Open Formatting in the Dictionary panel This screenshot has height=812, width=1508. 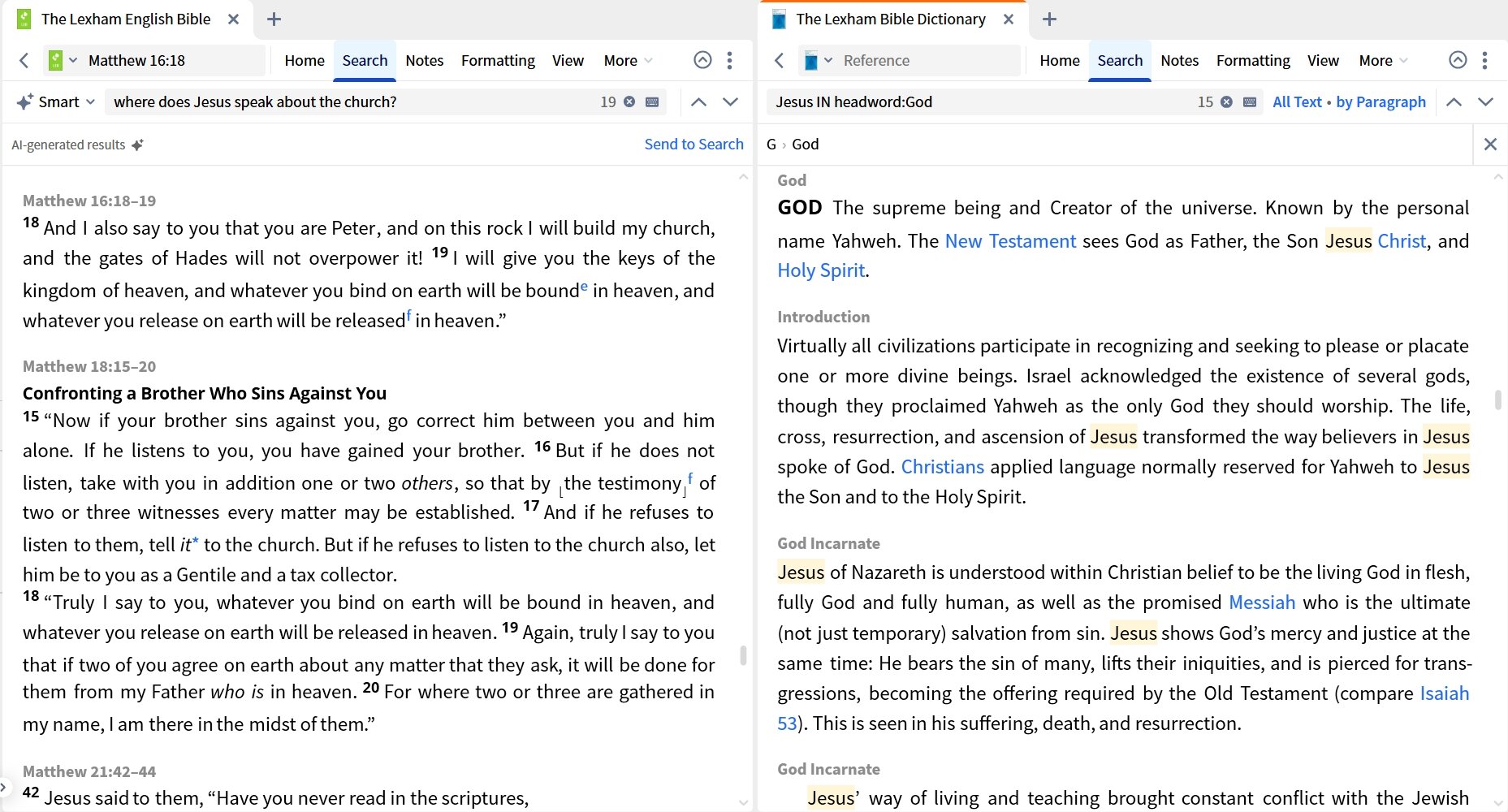[x=1253, y=60]
